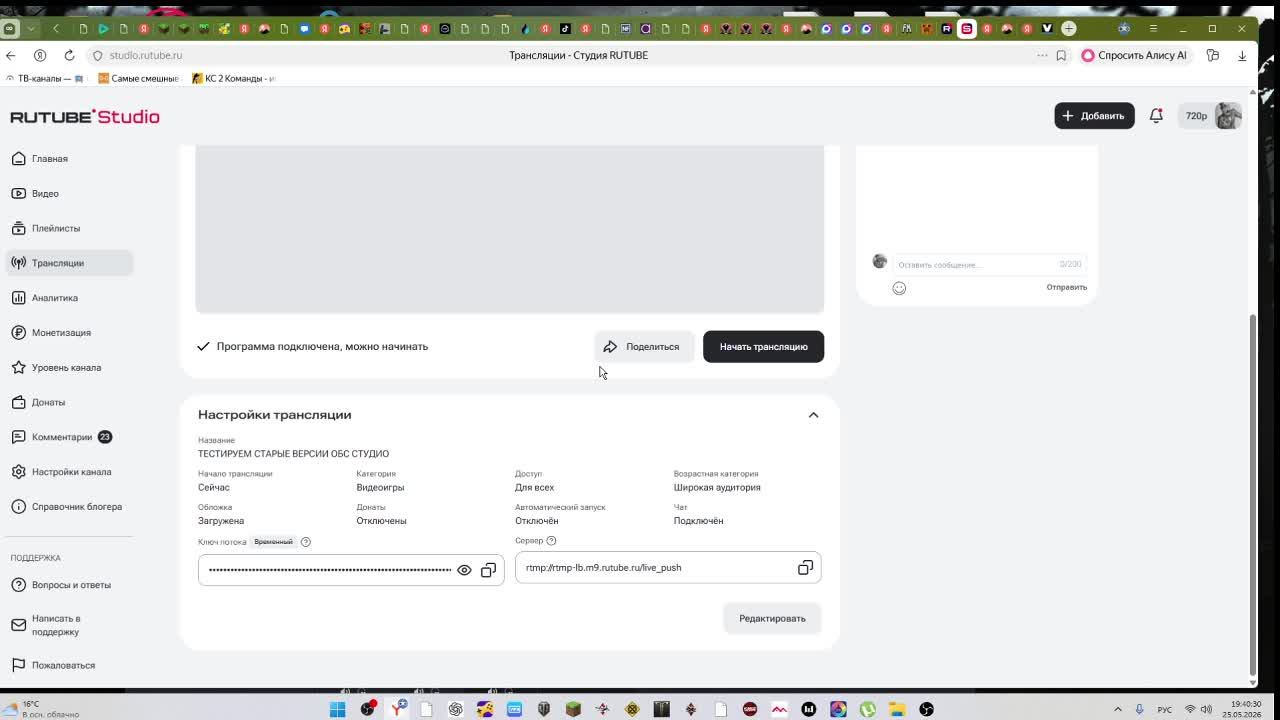
Task: Collapse Настройки трансляции section
Action: [x=813, y=415]
